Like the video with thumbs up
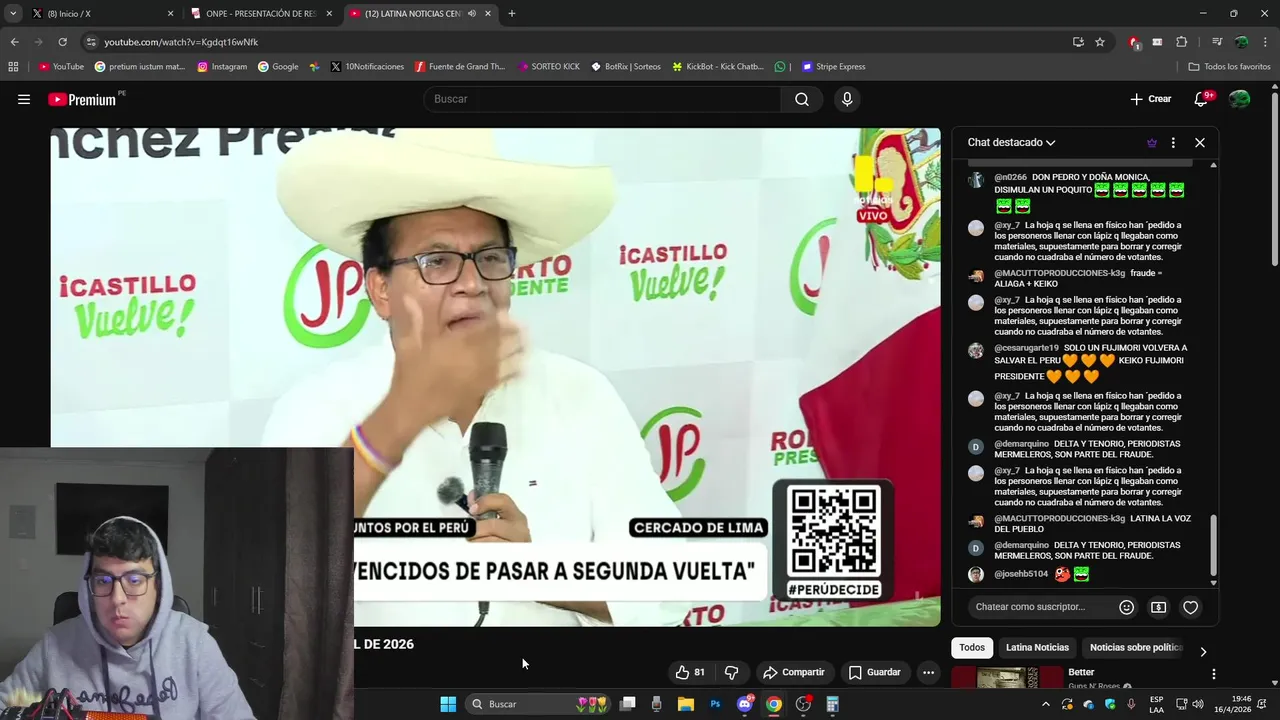Image resolution: width=1280 pixels, height=720 pixels. click(690, 672)
